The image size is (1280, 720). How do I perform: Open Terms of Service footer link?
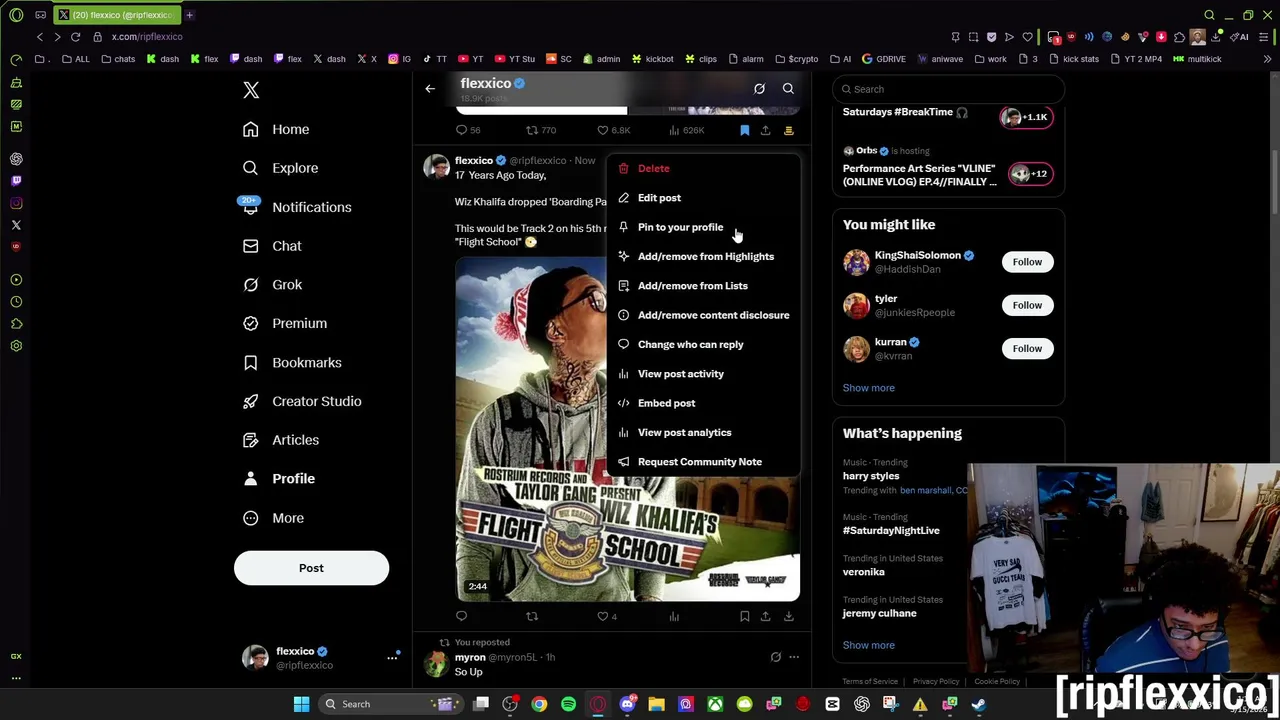coord(870,682)
